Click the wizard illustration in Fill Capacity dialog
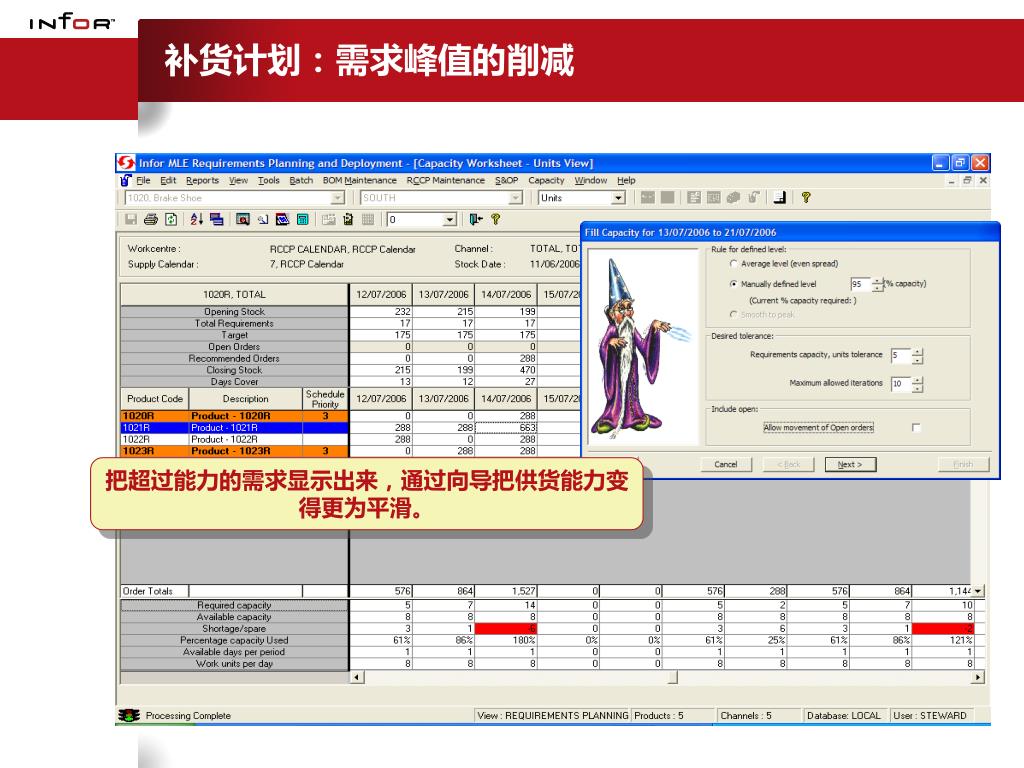This screenshot has height=768, width=1024. (643, 347)
